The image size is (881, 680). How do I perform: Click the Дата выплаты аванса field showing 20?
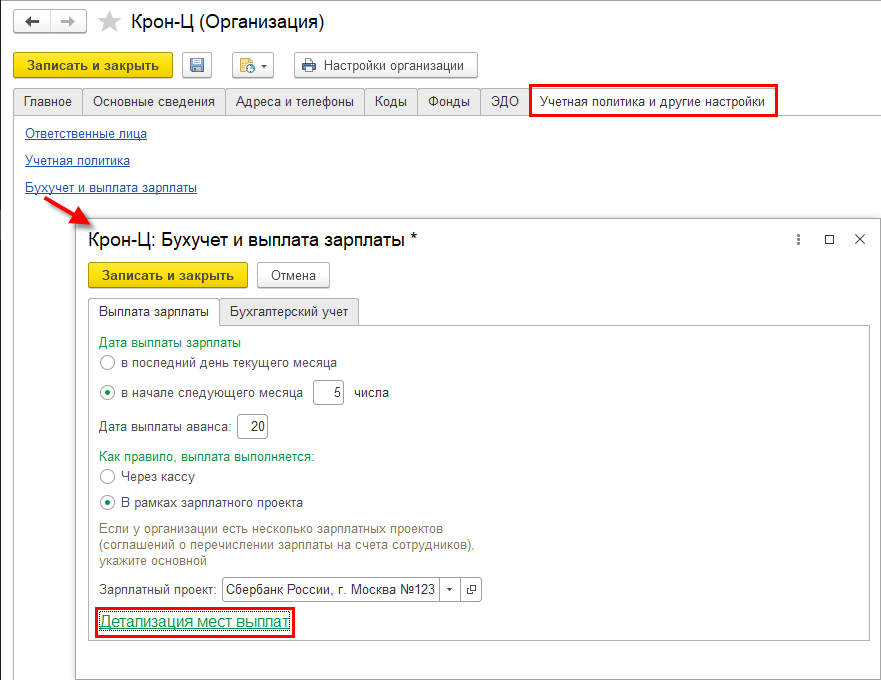click(x=253, y=427)
